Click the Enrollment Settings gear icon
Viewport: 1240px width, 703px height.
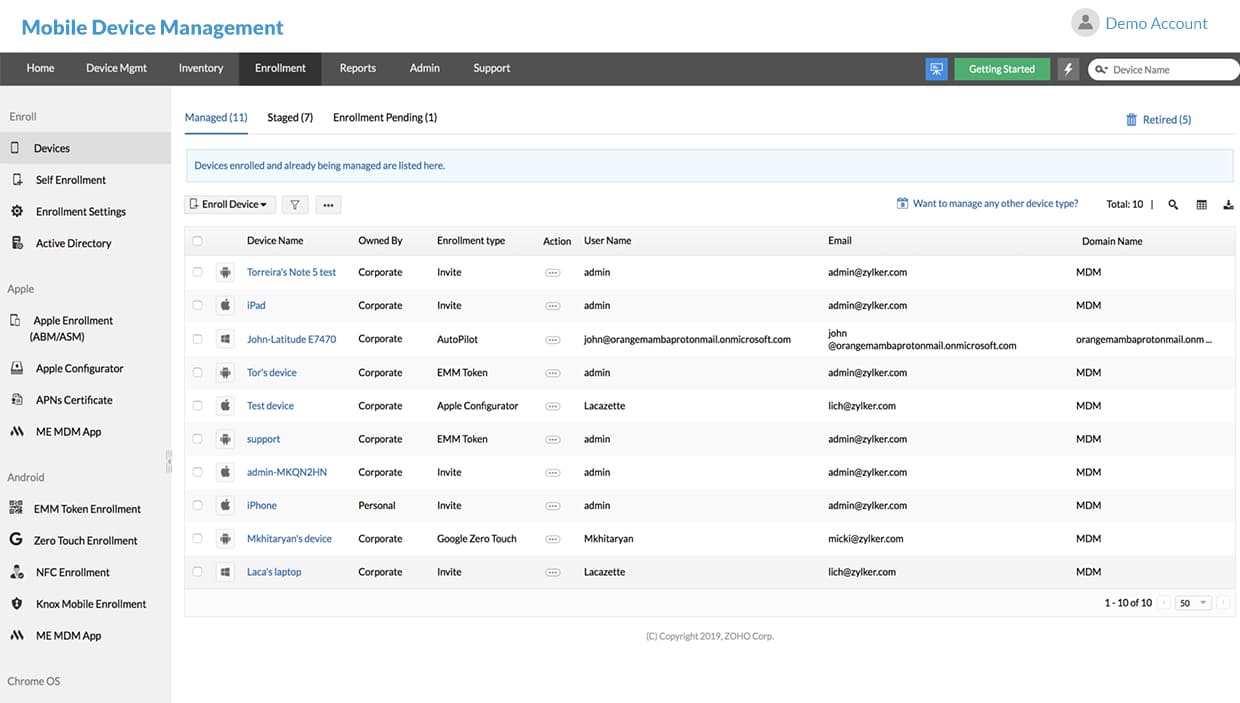[x=16, y=211]
